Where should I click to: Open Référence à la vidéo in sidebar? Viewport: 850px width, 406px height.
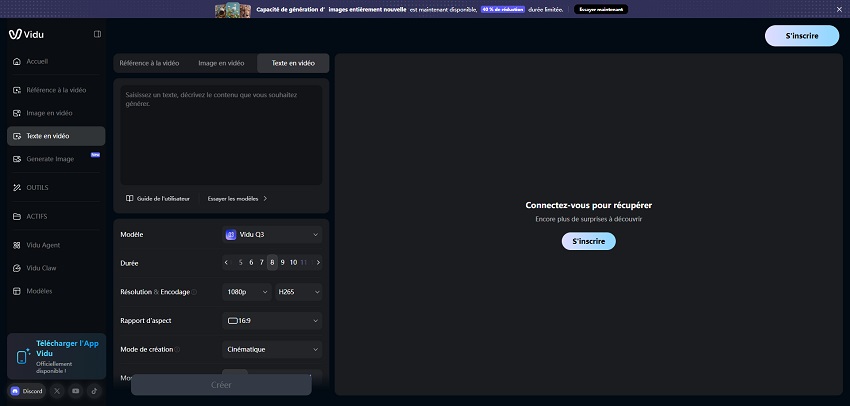(56, 90)
